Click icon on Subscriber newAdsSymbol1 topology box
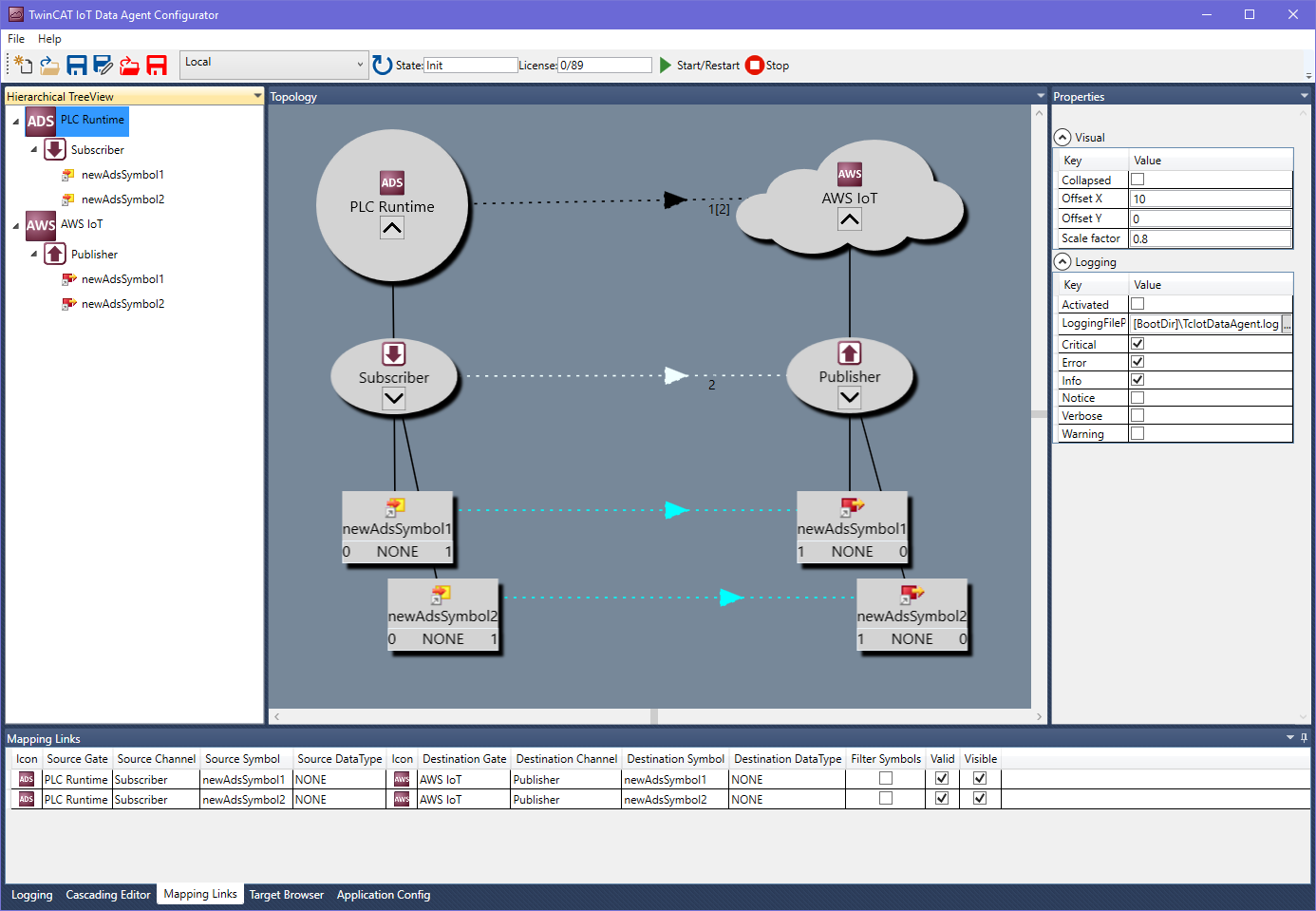 395,507
